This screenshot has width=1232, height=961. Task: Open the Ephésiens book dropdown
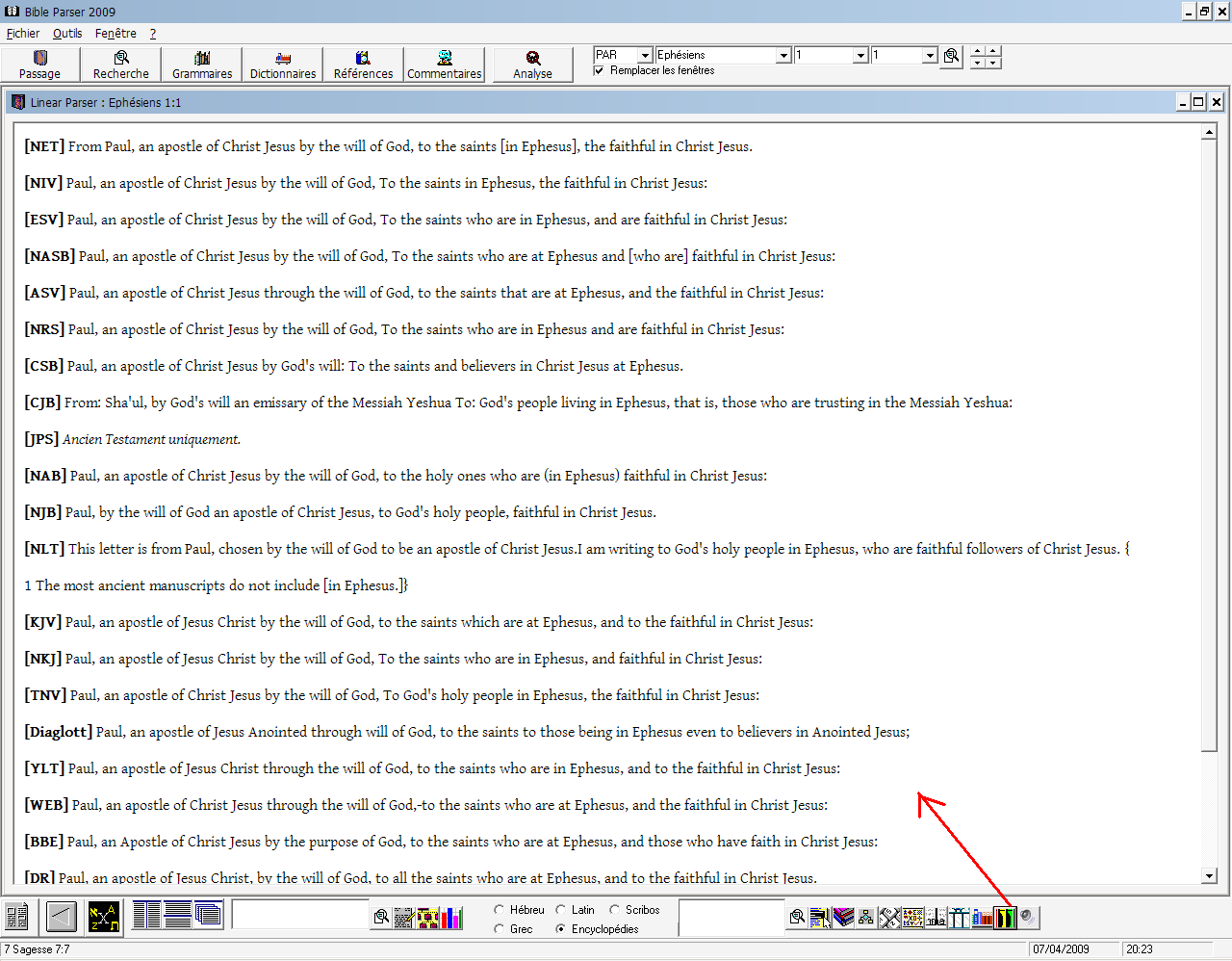(x=783, y=56)
